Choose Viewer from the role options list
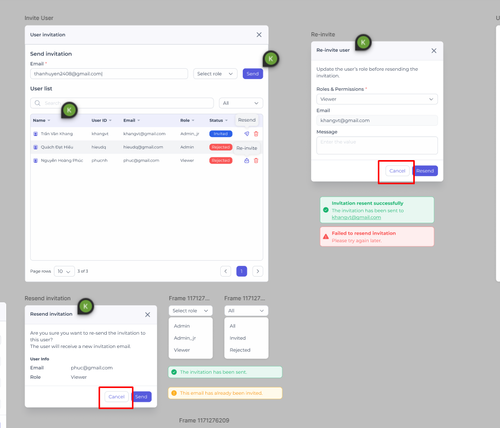Screen dimensions: 500x428 [x=182, y=350]
